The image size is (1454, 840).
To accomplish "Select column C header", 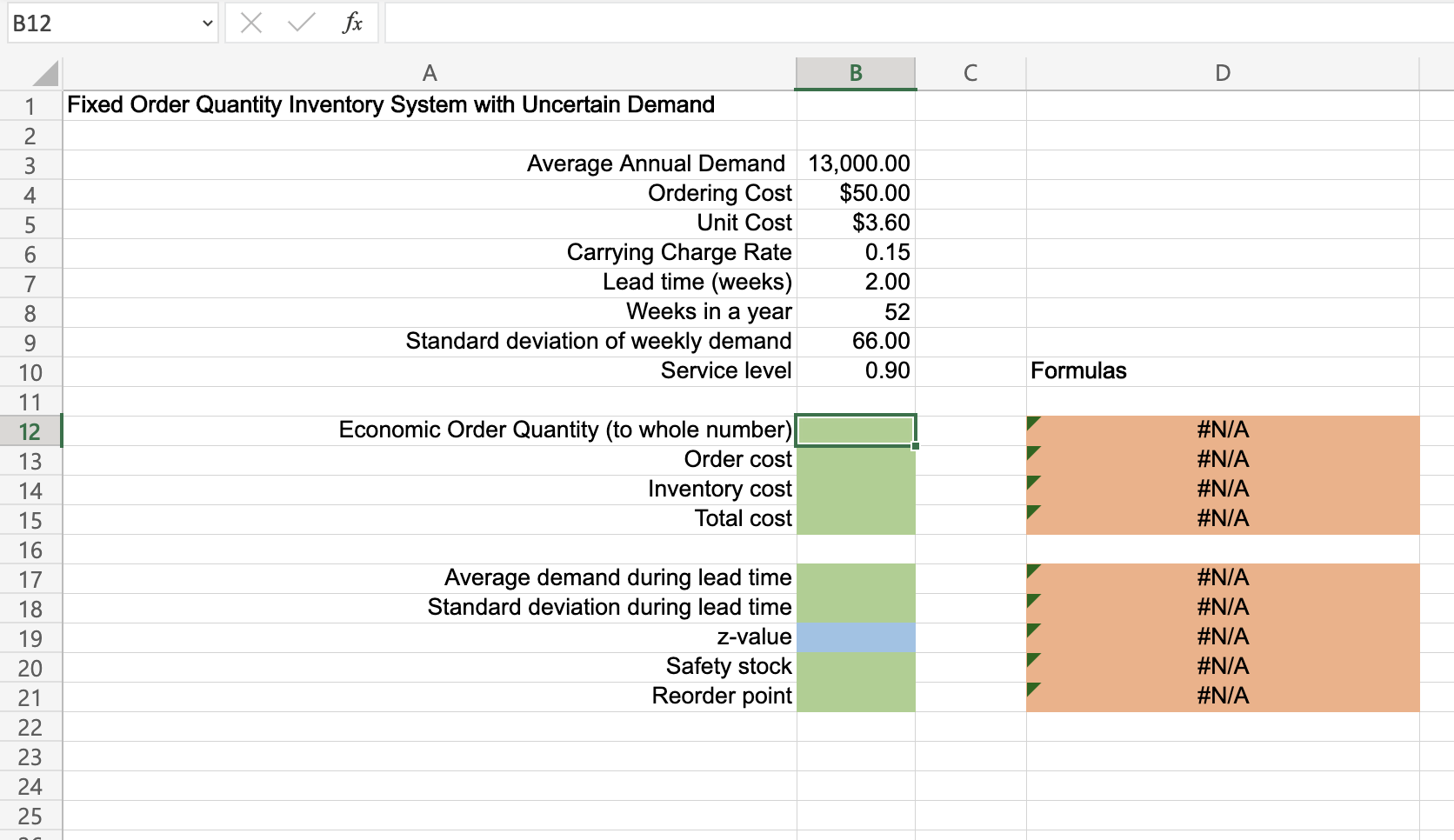I will pyautogui.click(x=970, y=73).
